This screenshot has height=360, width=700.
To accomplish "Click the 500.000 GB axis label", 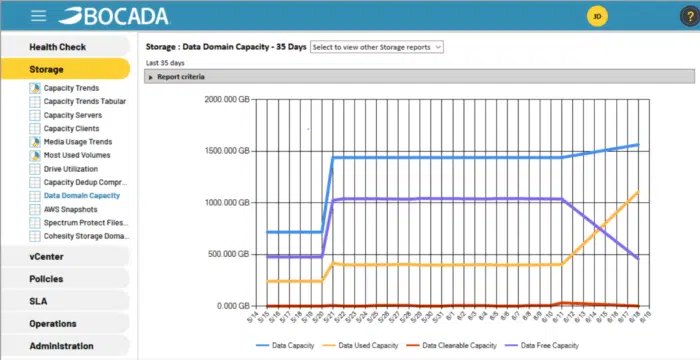I will coord(229,254).
